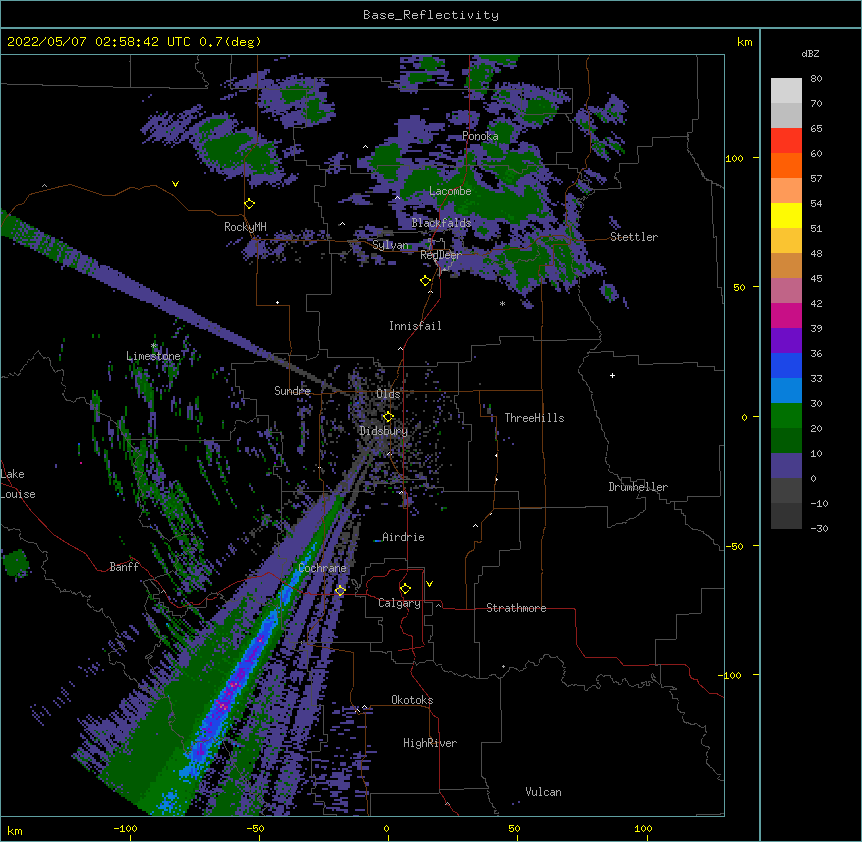The width and height of the screenshot is (862, 842).
Task: Click the bottom axis 50 km tick label
Action: click(514, 829)
